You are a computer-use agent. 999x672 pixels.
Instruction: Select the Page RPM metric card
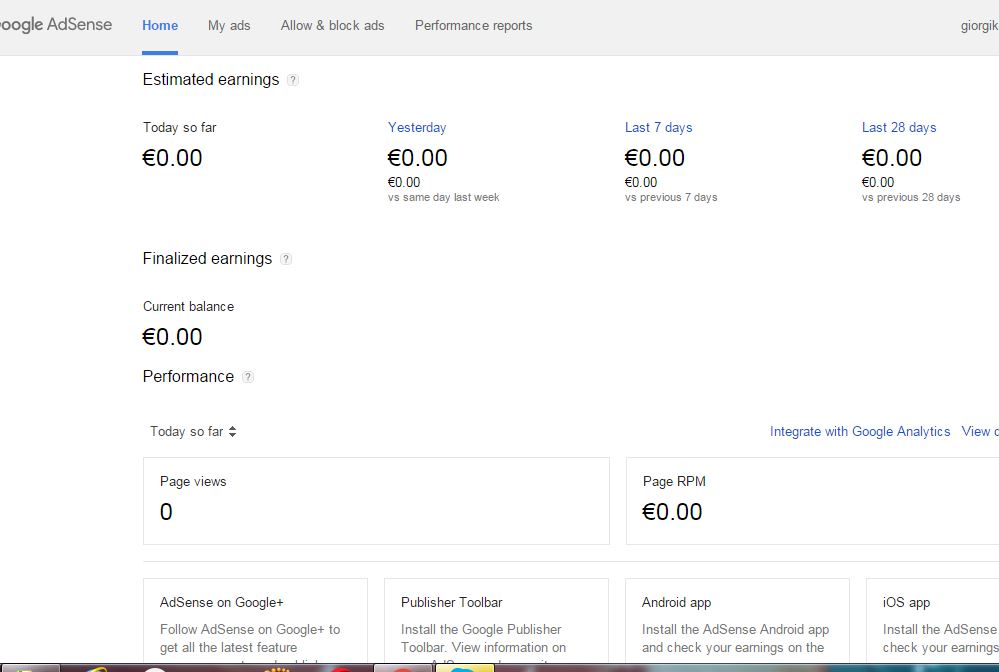point(810,501)
